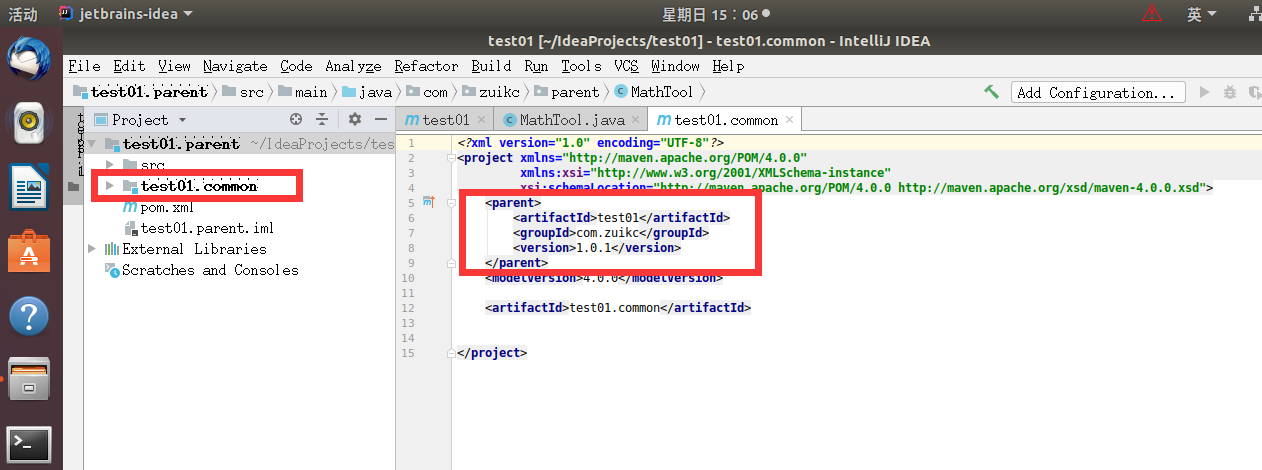Click the artifactId test01.common line in the editor
The height and width of the screenshot is (470, 1262).
(x=618, y=308)
